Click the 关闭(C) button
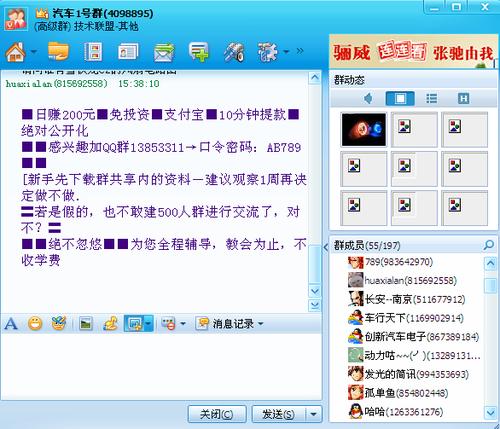The width and height of the screenshot is (500, 429). (217, 414)
